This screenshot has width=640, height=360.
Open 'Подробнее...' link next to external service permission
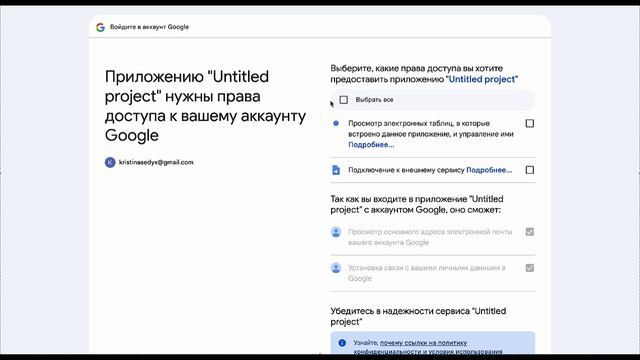pyautogui.click(x=489, y=170)
